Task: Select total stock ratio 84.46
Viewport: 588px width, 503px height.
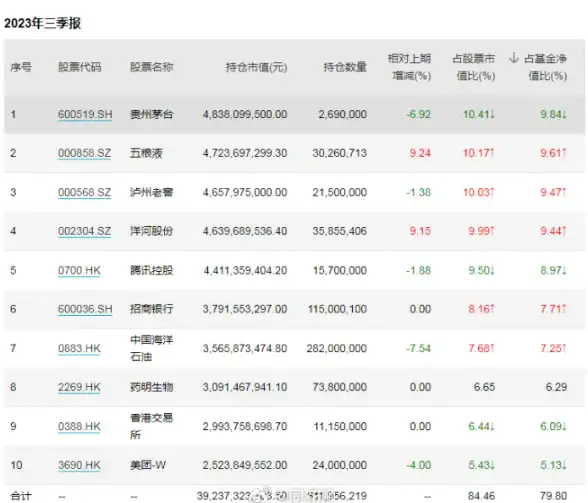Action: [481, 496]
